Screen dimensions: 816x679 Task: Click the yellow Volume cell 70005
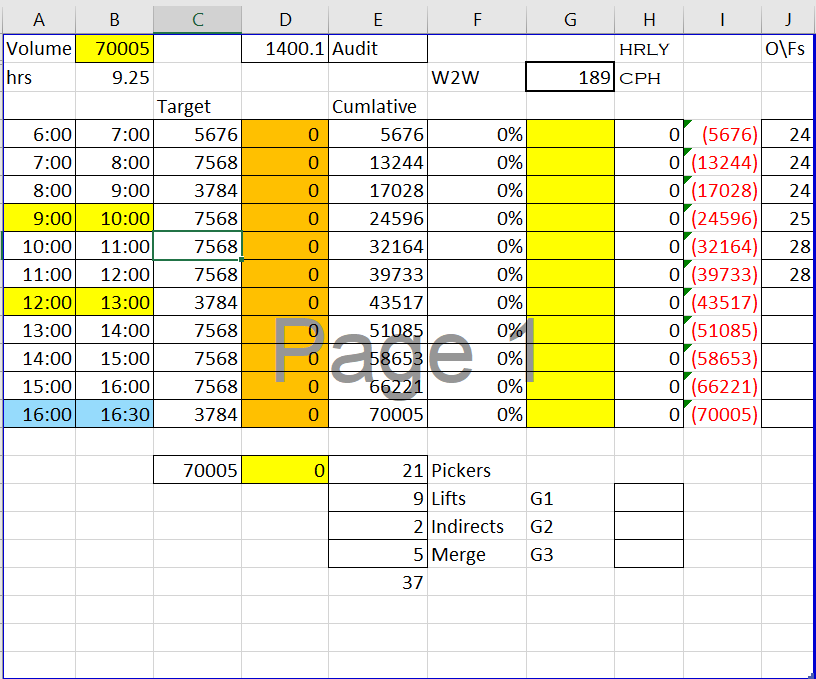click(x=114, y=49)
